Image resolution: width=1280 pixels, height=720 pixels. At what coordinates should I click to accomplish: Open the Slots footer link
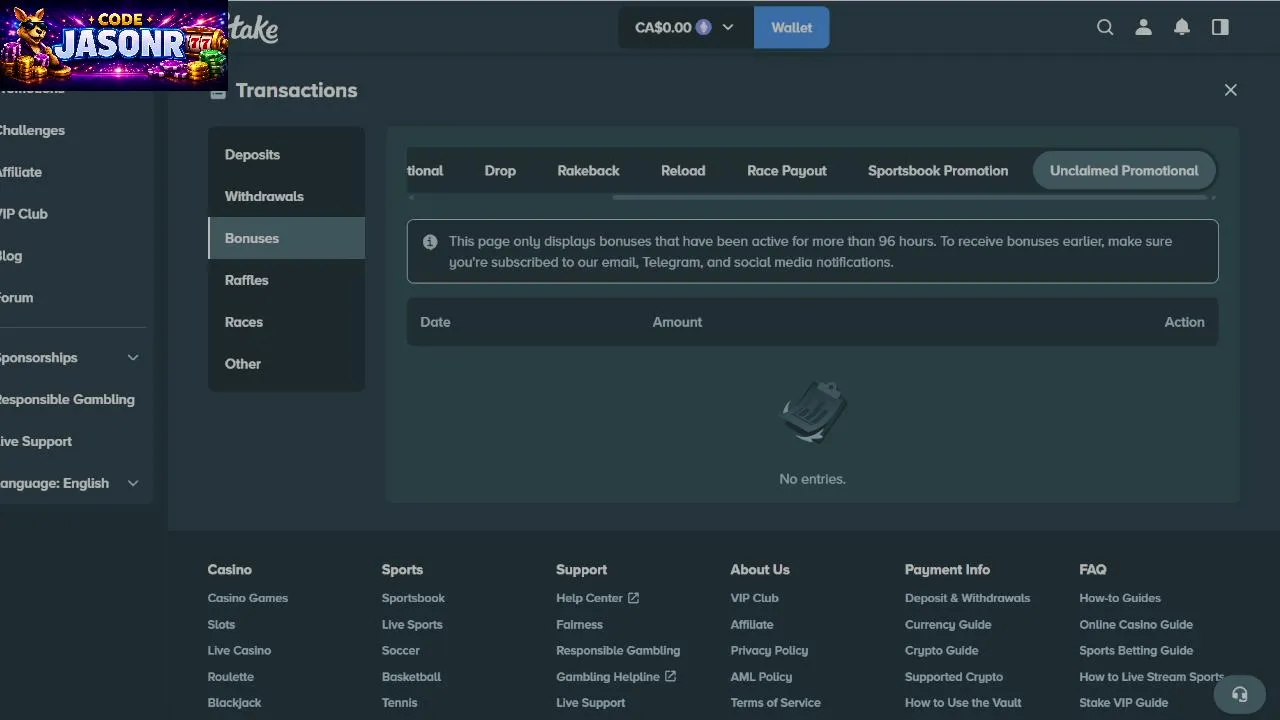pyautogui.click(x=221, y=624)
